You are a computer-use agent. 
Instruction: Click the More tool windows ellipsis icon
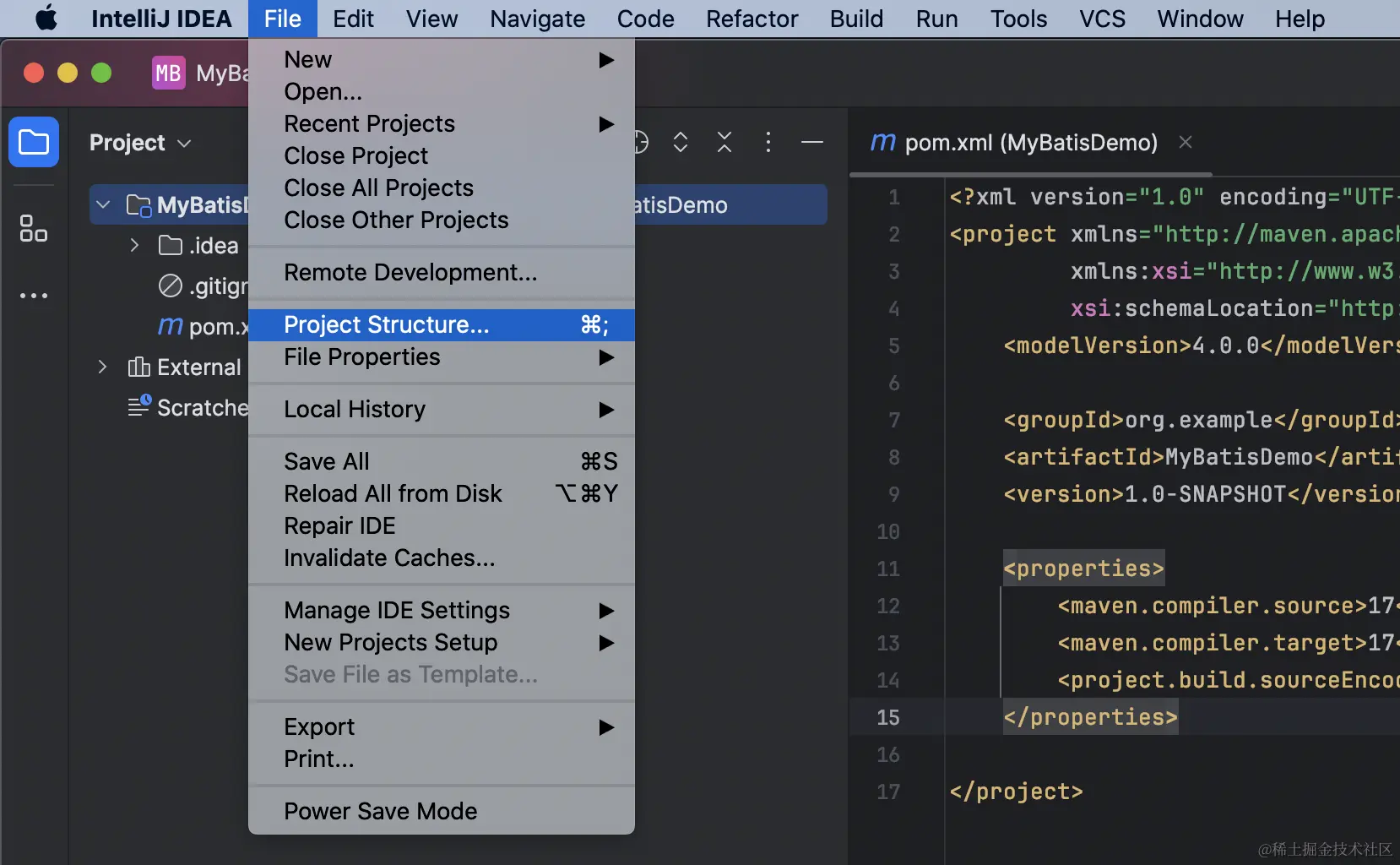(34, 296)
